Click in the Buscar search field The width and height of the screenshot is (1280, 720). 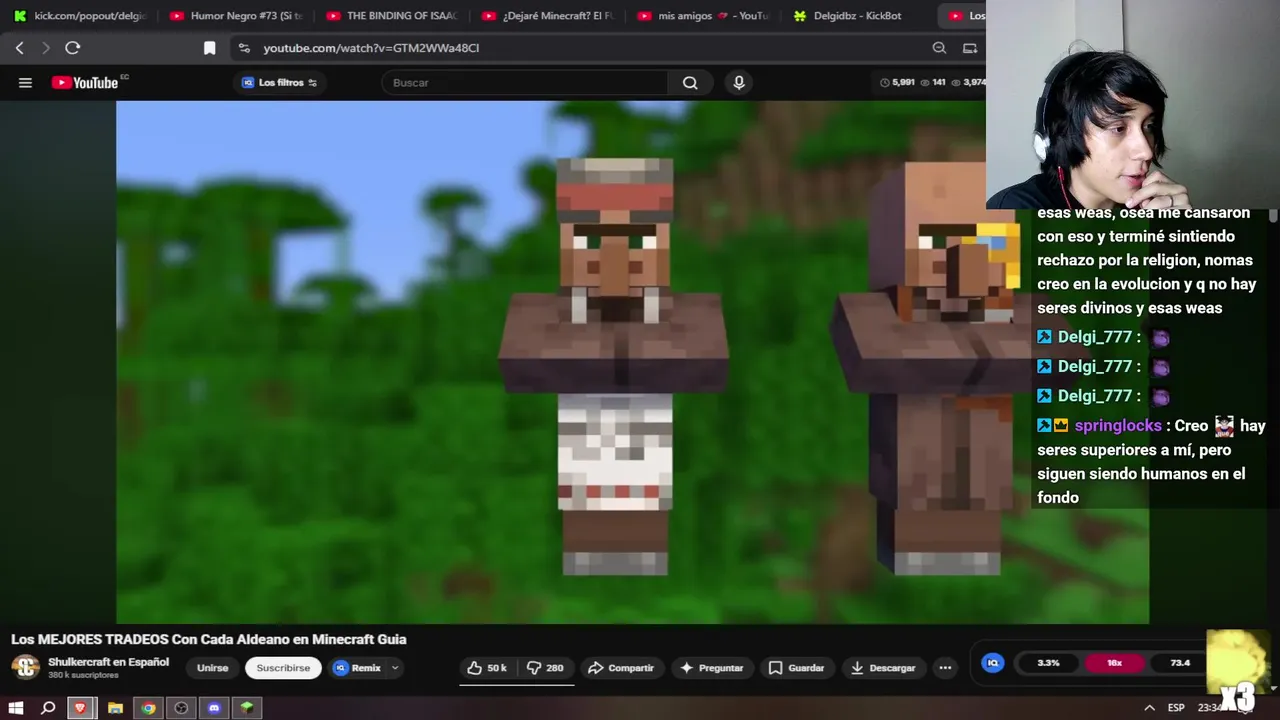point(524,83)
